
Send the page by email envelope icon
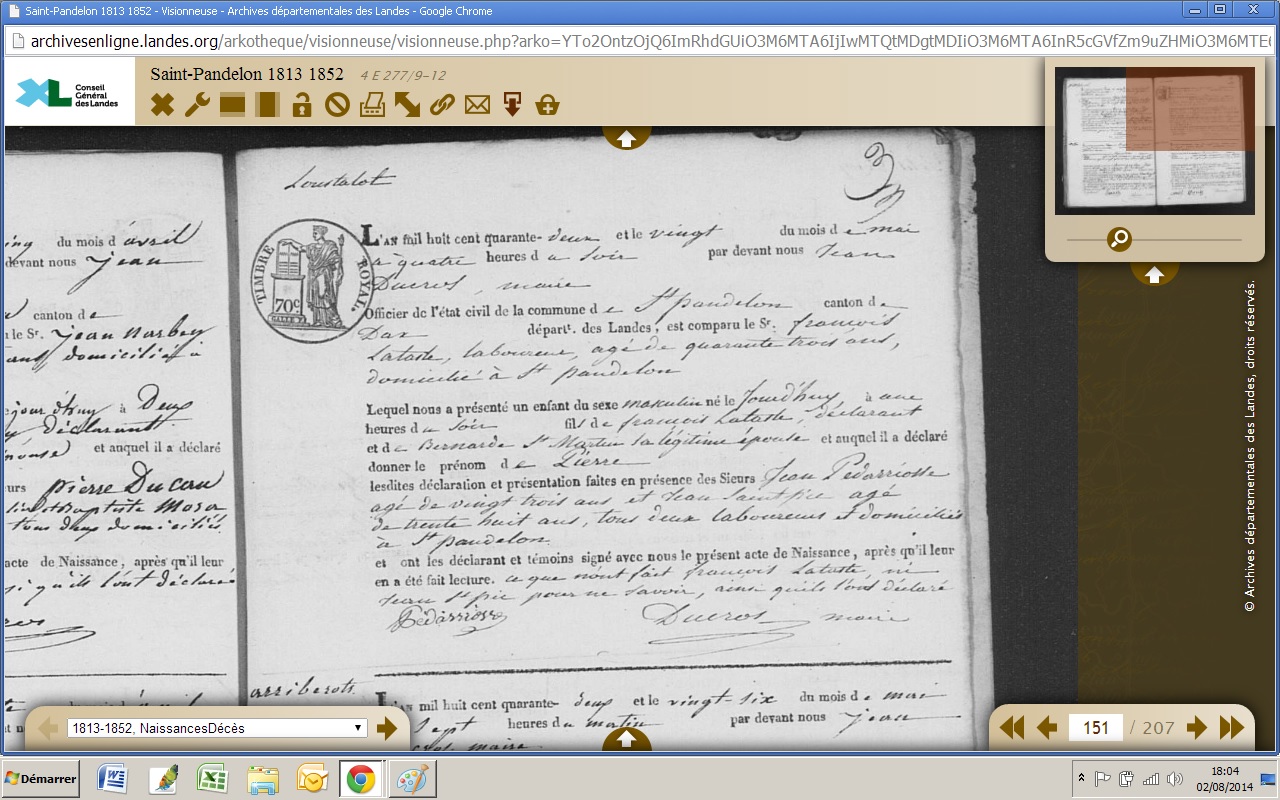(477, 104)
